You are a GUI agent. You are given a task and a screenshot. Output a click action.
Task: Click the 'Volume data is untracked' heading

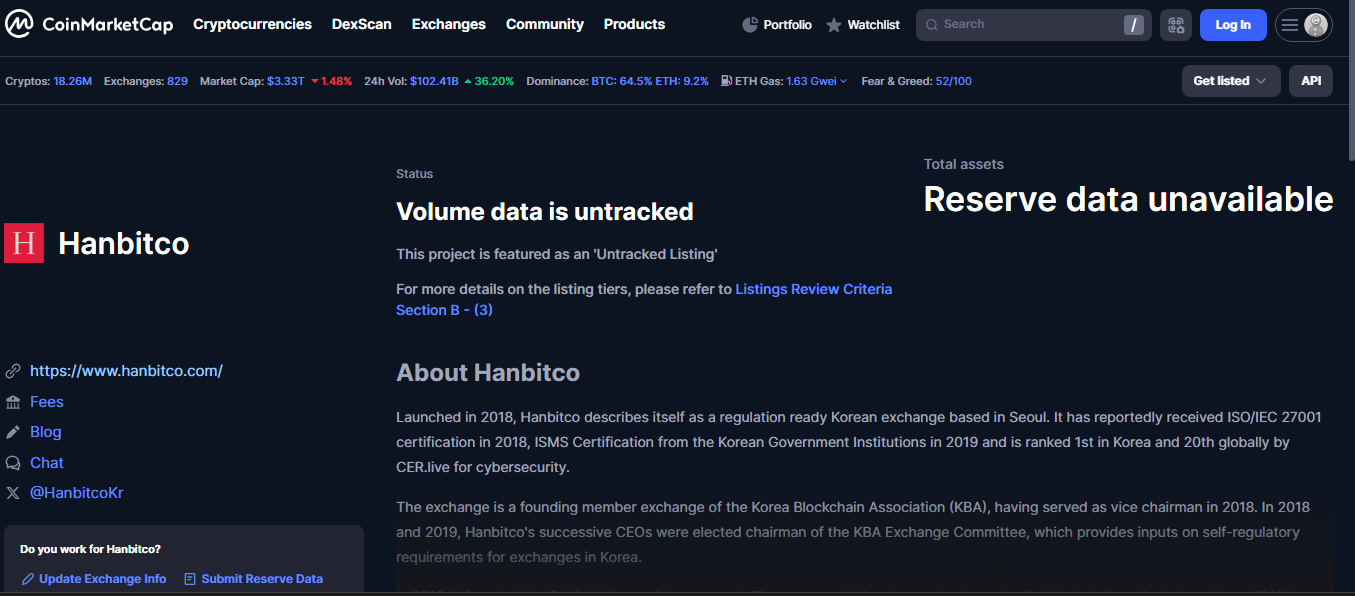pyautogui.click(x=545, y=212)
